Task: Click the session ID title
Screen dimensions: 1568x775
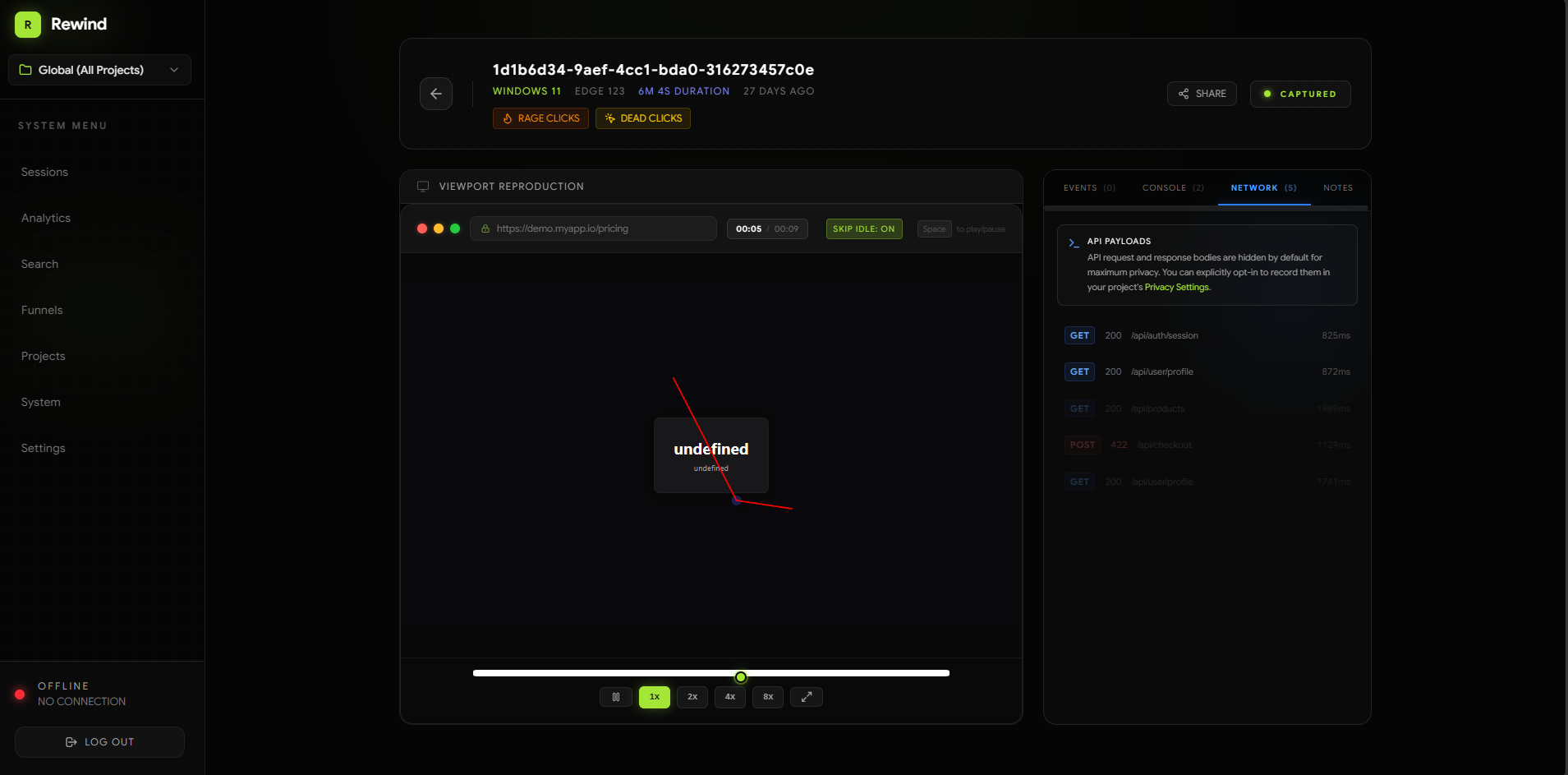Action: (x=653, y=70)
